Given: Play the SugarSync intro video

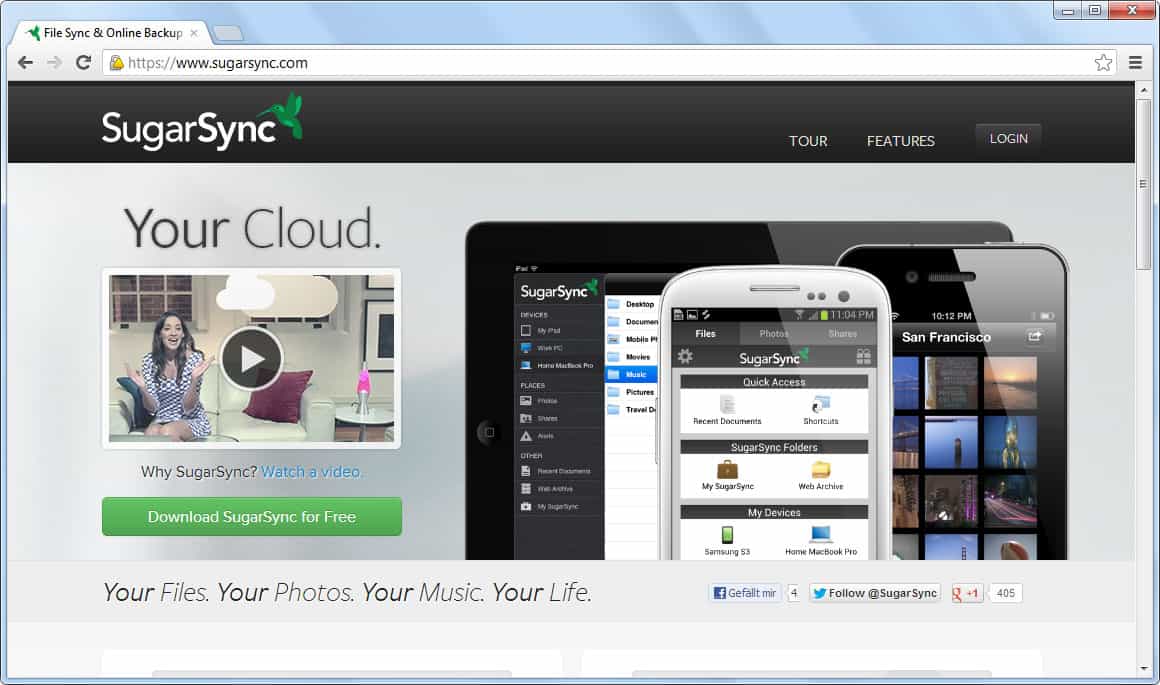Looking at the screenshot, I should point(252,358).
